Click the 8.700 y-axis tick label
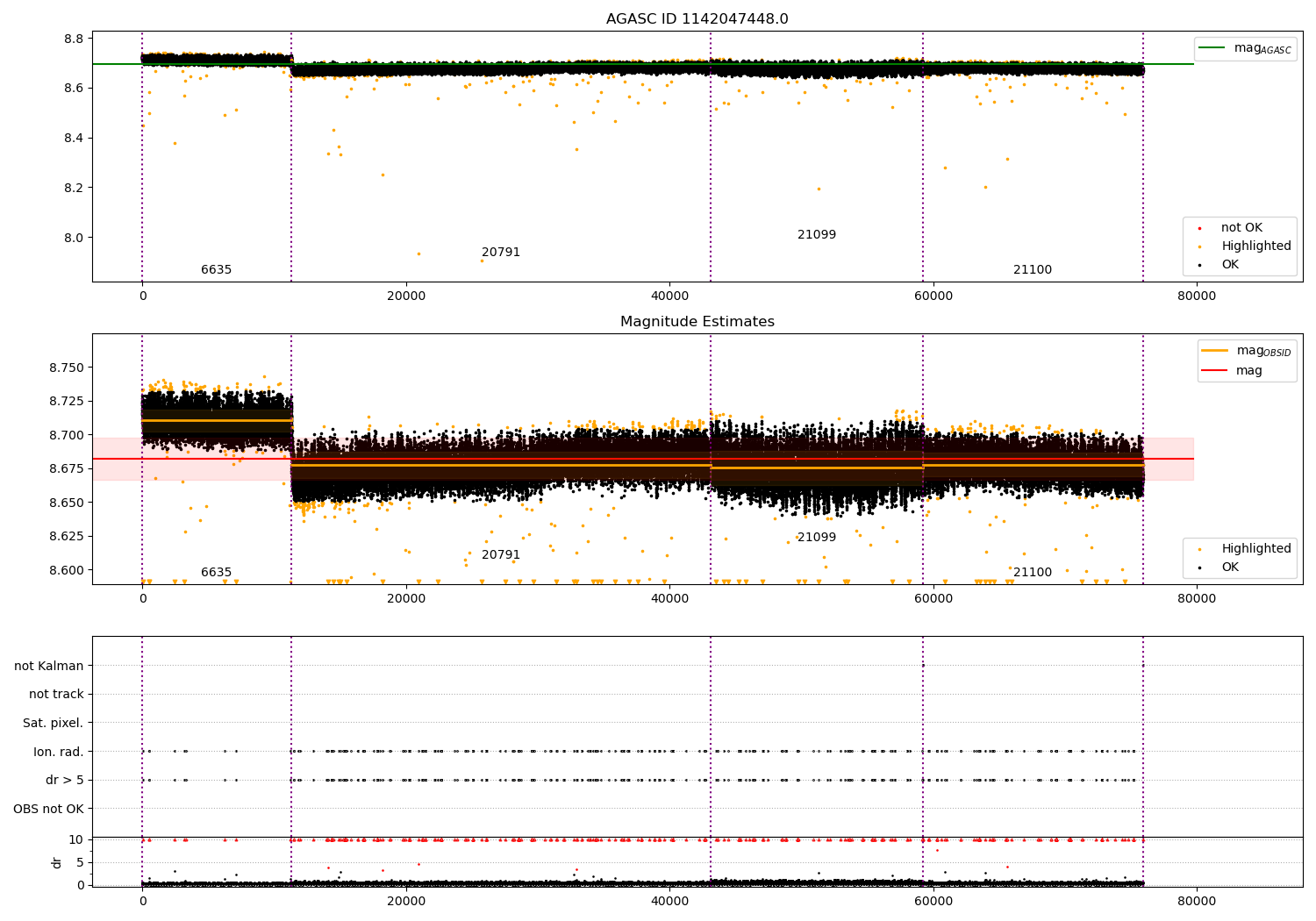The width and height of the screenshot is (1316, 921). pyautogui.click(x=67, y=435)
